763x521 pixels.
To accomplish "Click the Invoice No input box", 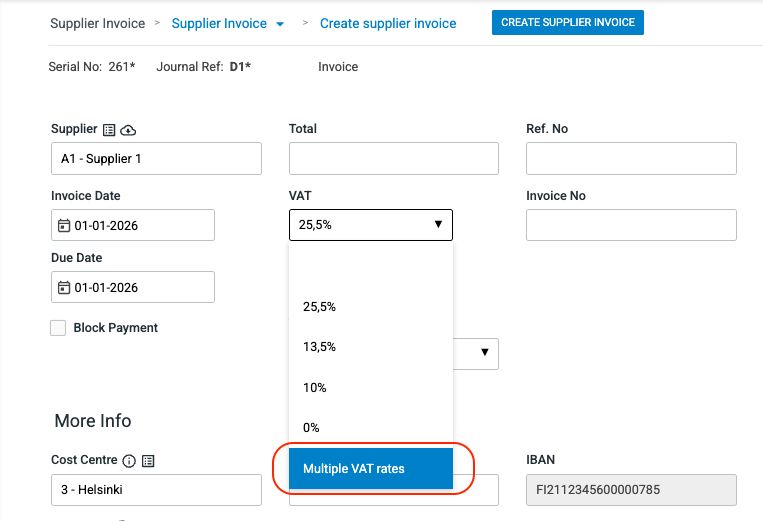I will tap(631, 225).
